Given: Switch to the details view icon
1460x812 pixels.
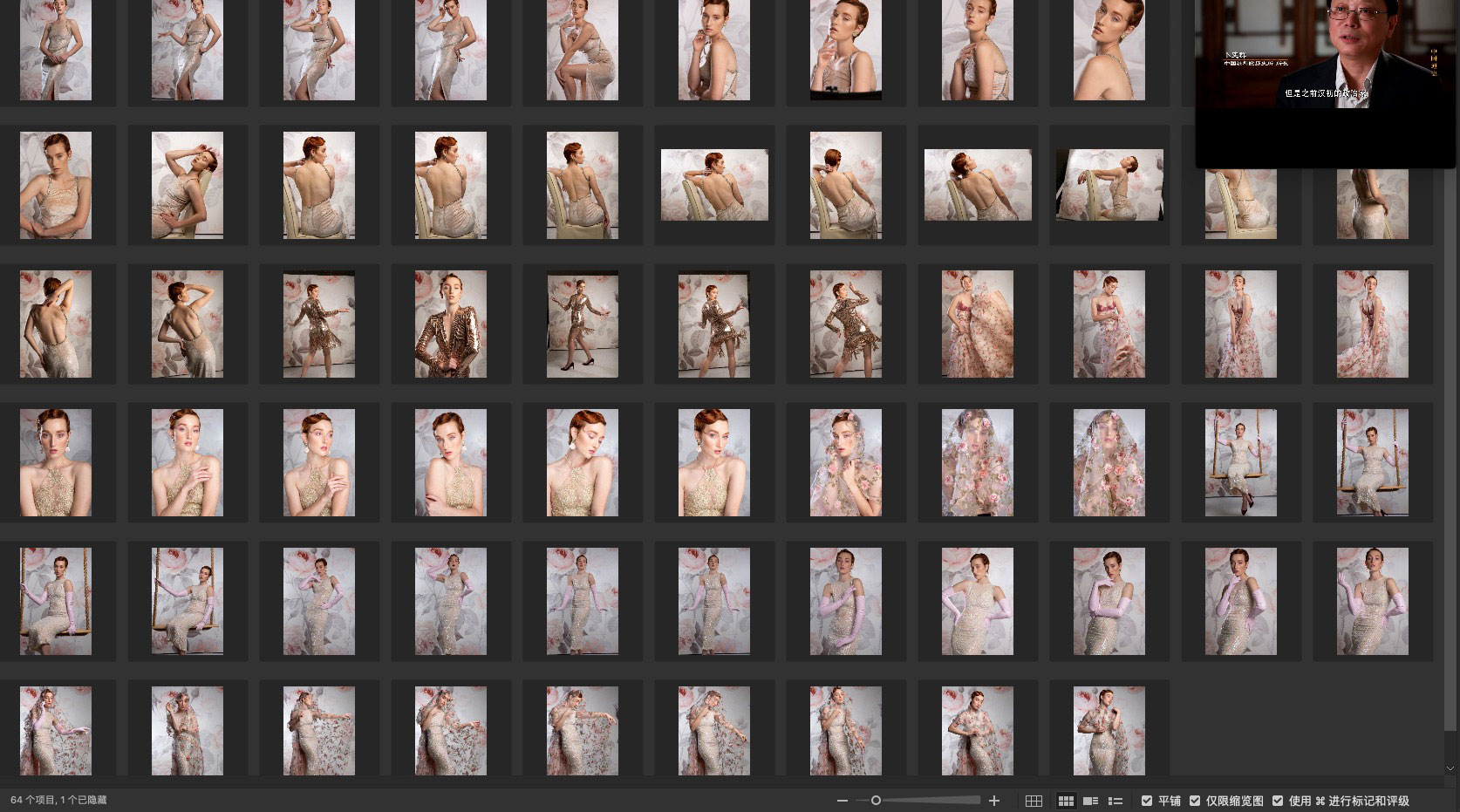Looking at the screenshot, I should (x=1090, y=801).
